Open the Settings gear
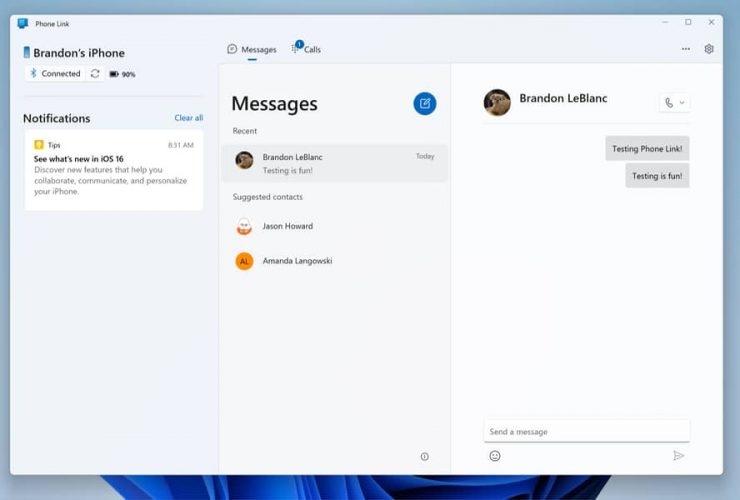This screenshot has width=740, height=500. click(709, 49)
